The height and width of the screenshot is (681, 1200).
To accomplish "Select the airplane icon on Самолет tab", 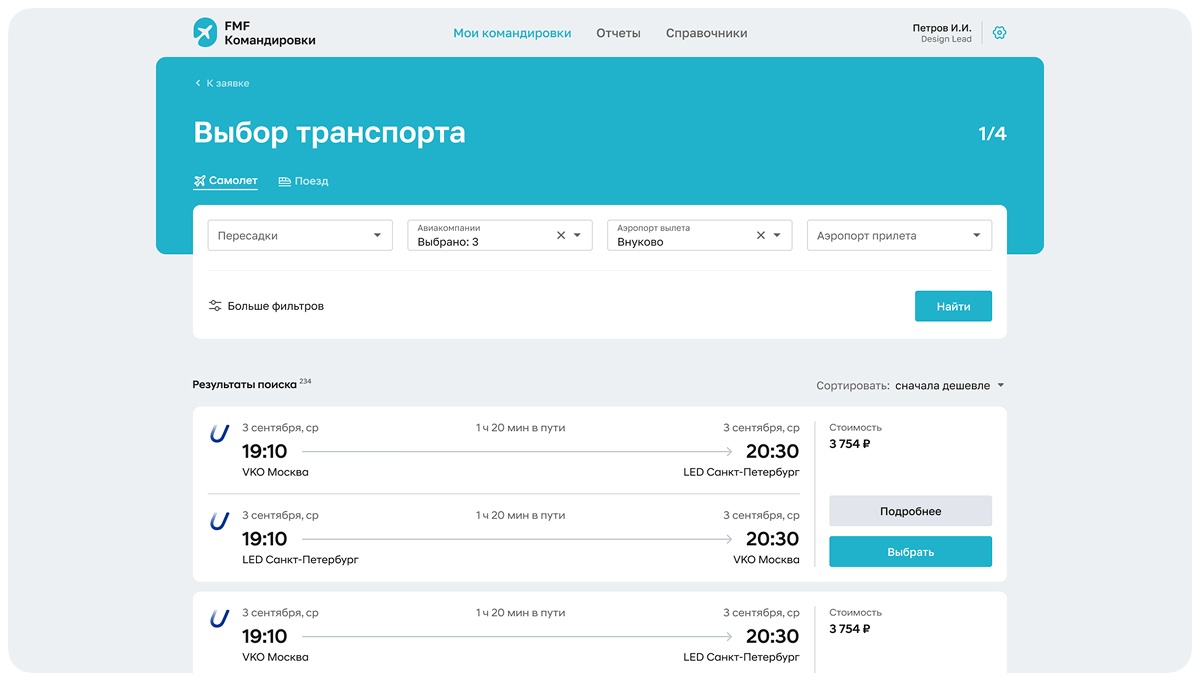I will [x=199, y=181].
